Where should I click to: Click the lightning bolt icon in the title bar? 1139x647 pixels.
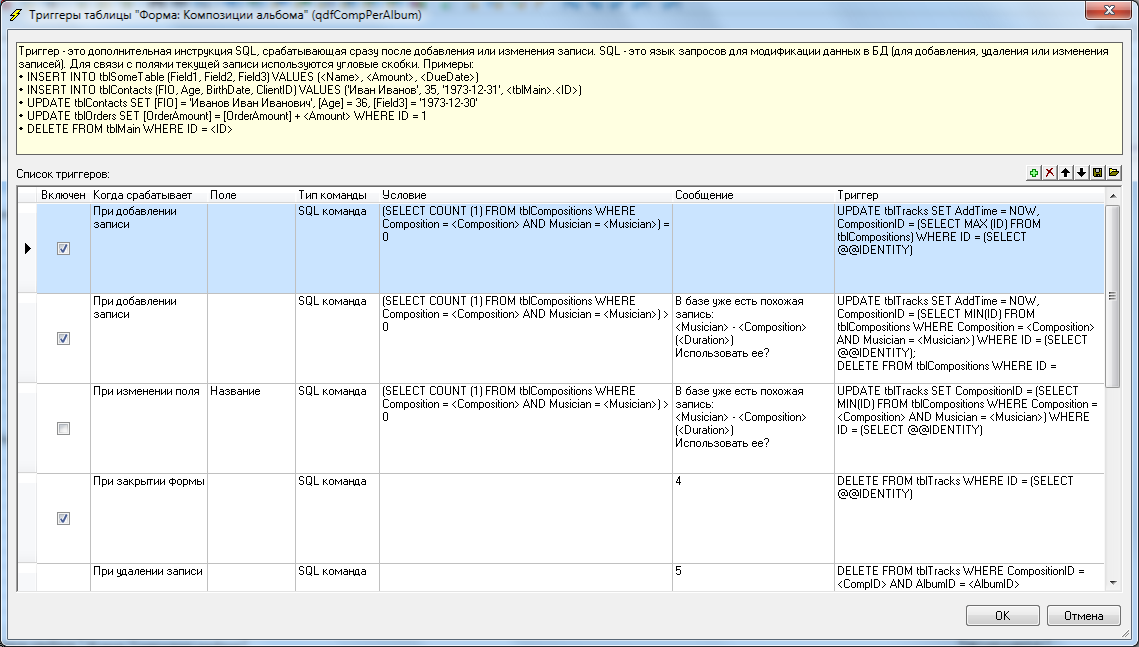click(15, 14)
